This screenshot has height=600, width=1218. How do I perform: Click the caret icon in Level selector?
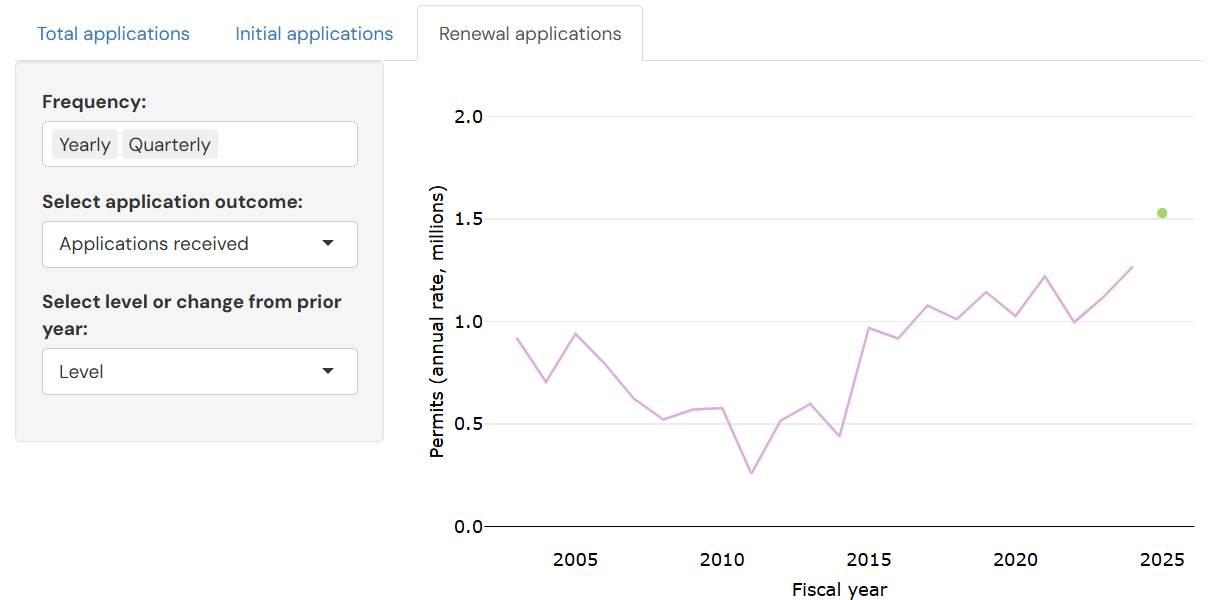tap(327, 372)
